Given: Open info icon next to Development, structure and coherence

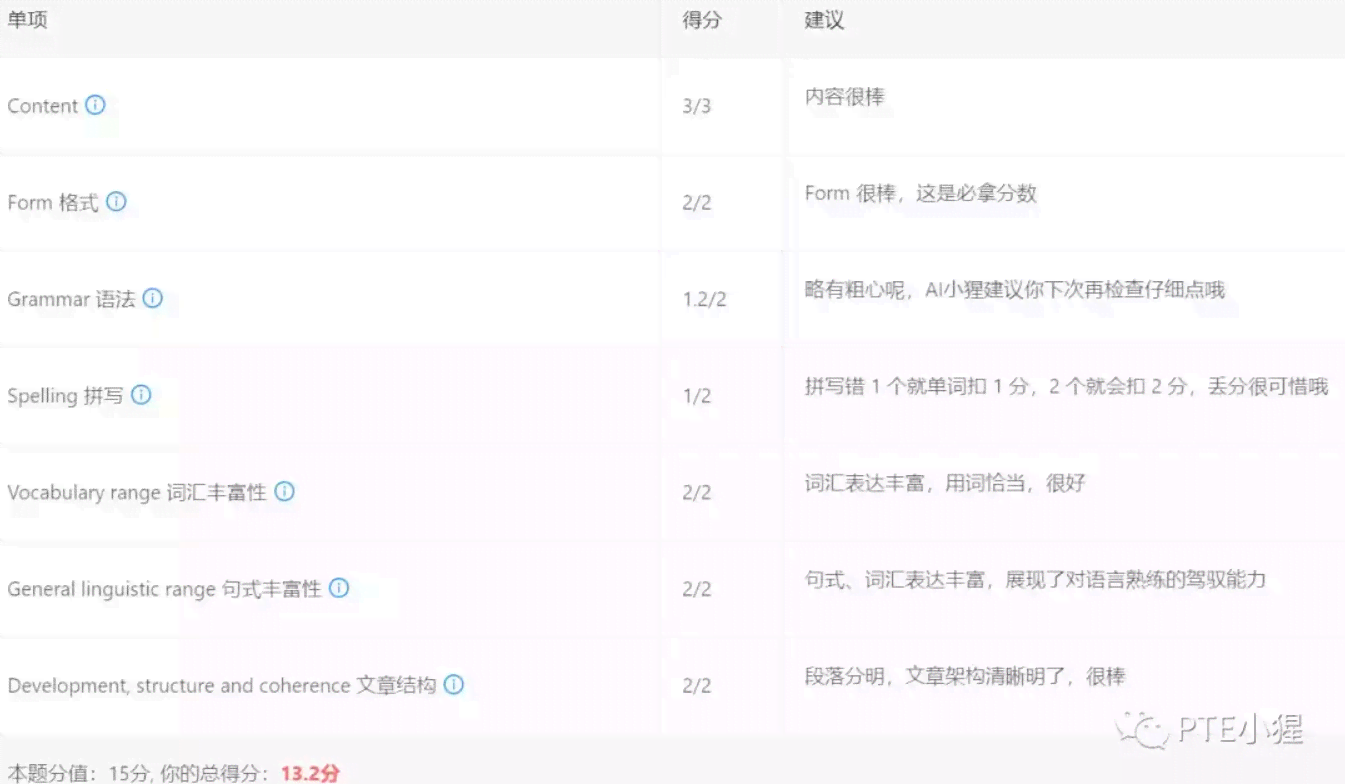Looking at the screenshot, I should point(454,685).
